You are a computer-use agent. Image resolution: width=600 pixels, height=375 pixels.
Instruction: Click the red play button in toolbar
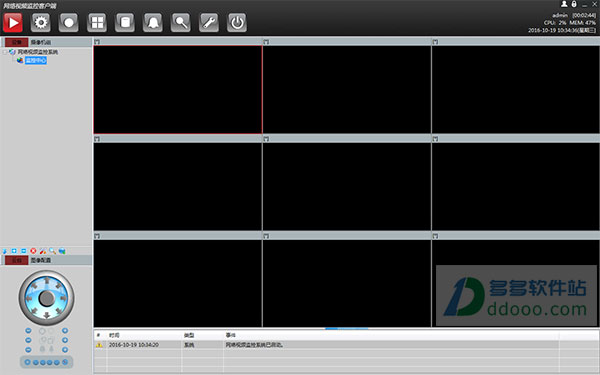[13, 23]
